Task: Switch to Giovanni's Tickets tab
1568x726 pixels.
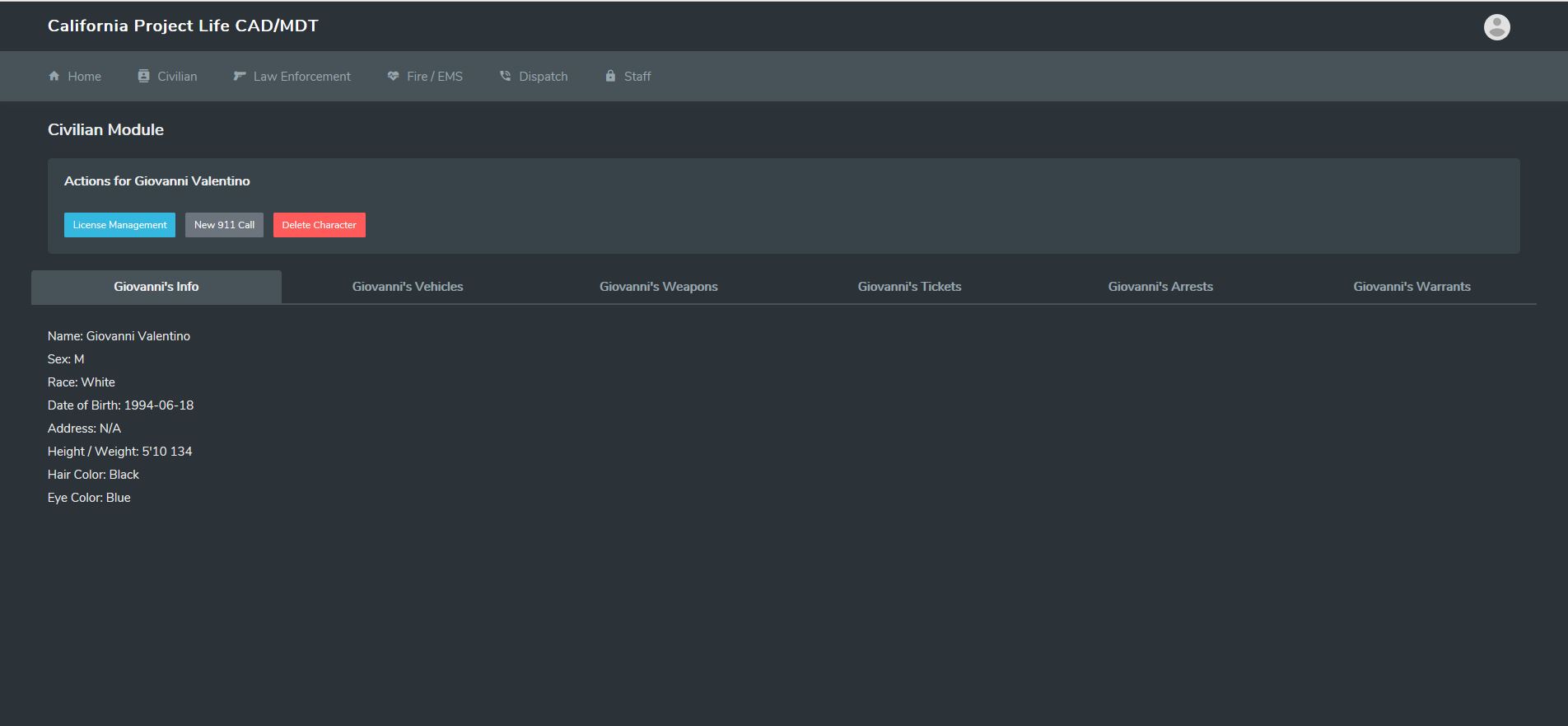Action: (x=910, y=287)
